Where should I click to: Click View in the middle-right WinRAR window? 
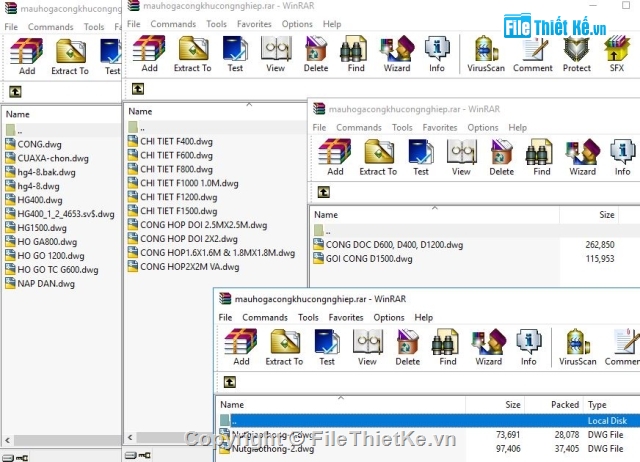(461, 157)
